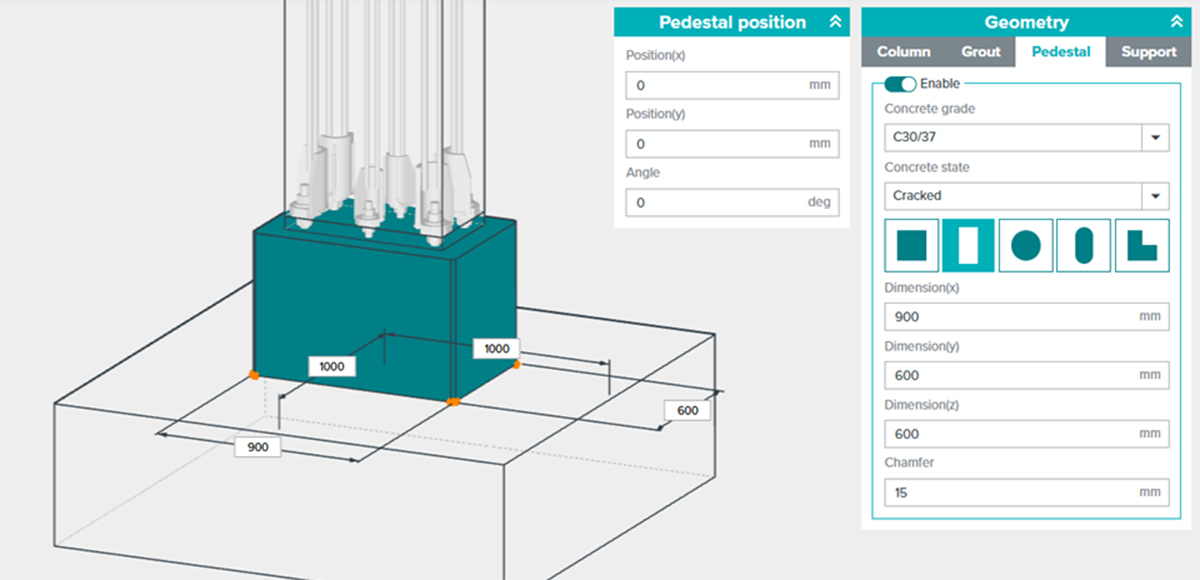Click the 900 dimension label in 3D view
The height and width of the screenshot is (580, 1200).
coord(258,447)
